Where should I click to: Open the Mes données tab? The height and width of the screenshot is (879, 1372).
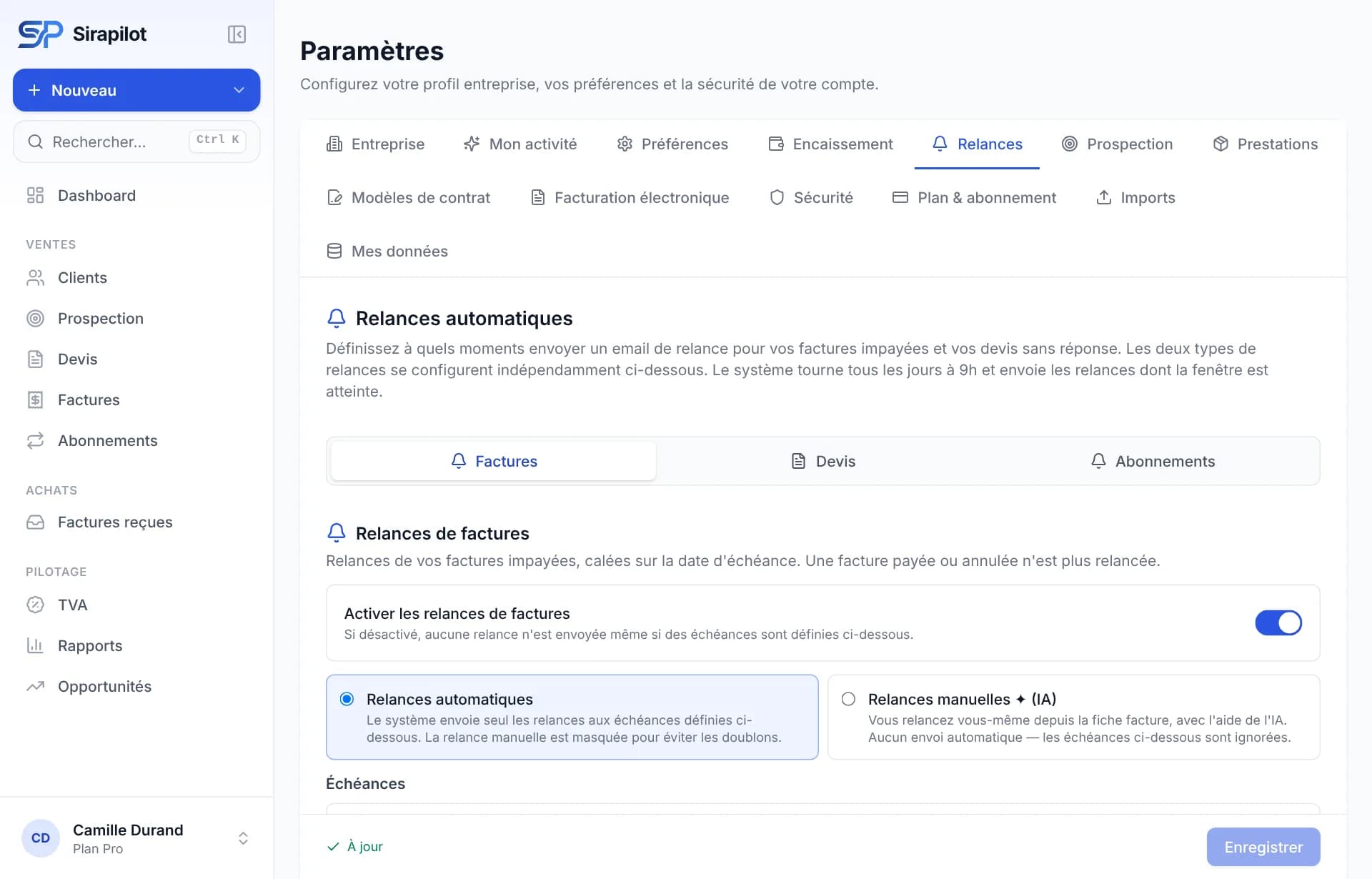coord(387,252)
